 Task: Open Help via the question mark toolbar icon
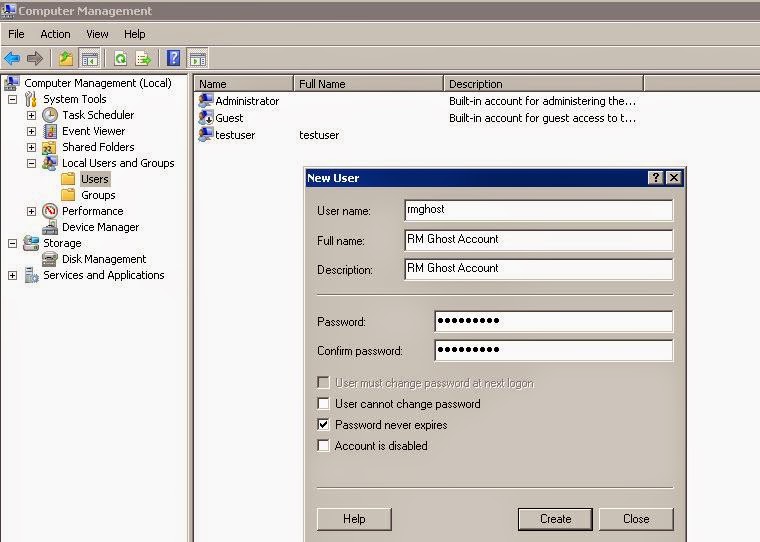pos(174,59)
